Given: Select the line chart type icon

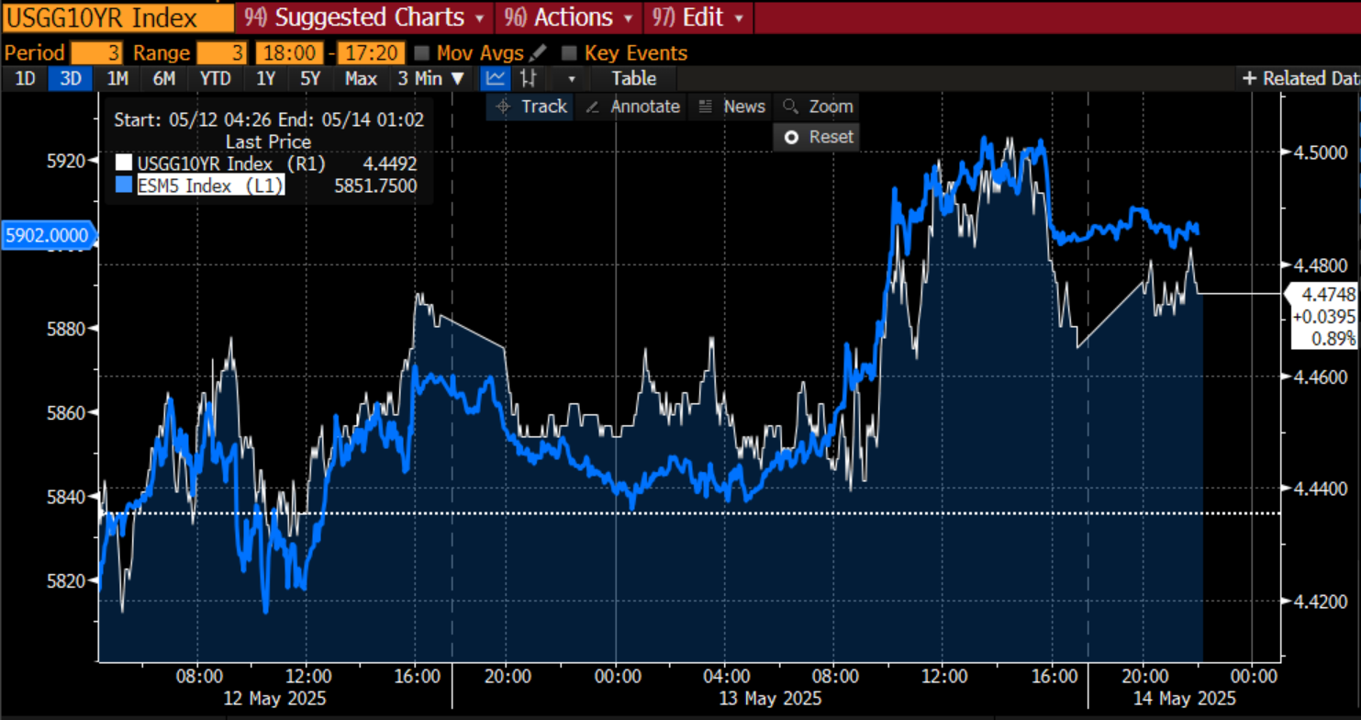Looking at the screenshot, I should (494, 78).
